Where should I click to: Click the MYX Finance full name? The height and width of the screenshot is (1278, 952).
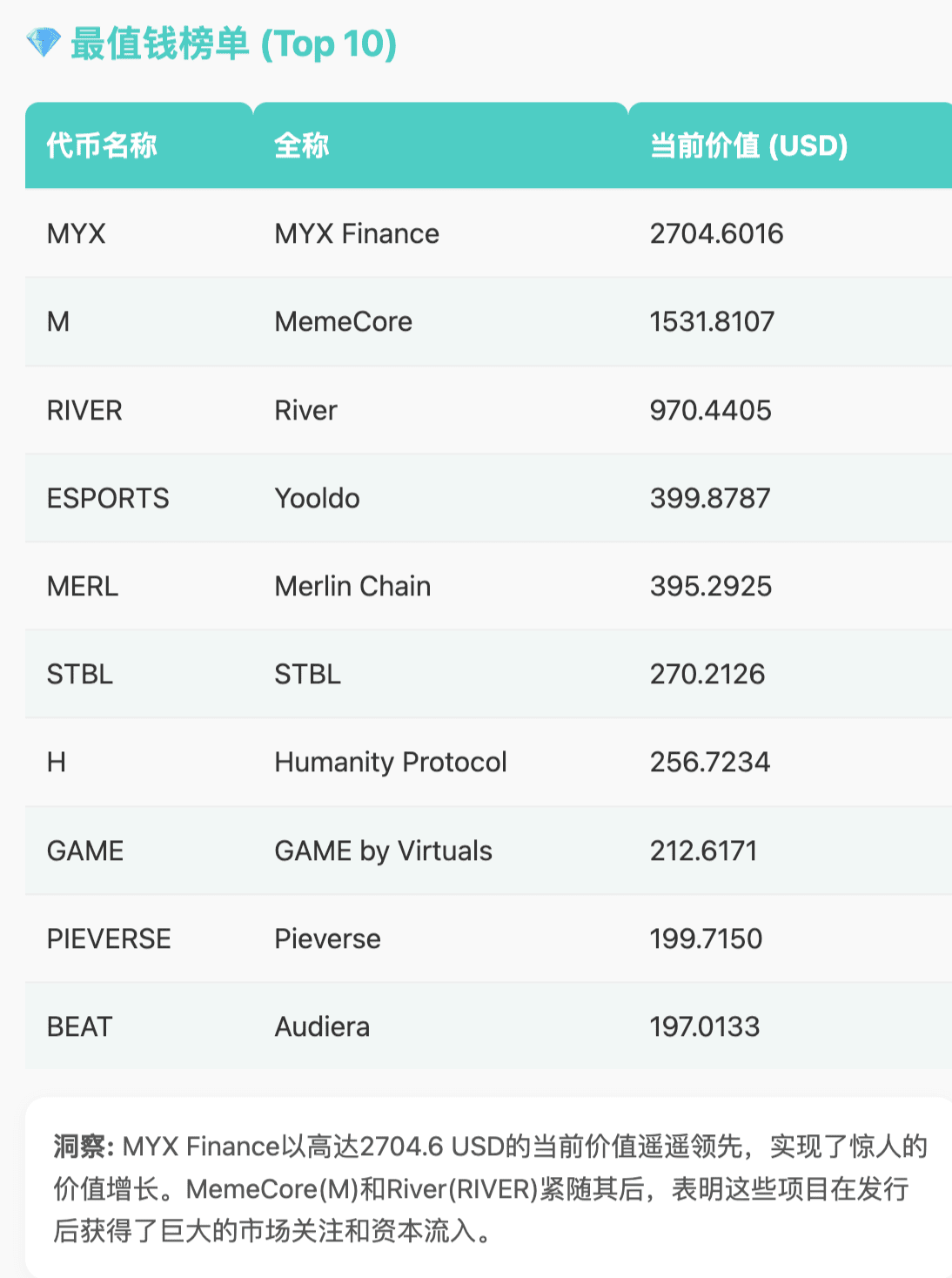(357, 233)
